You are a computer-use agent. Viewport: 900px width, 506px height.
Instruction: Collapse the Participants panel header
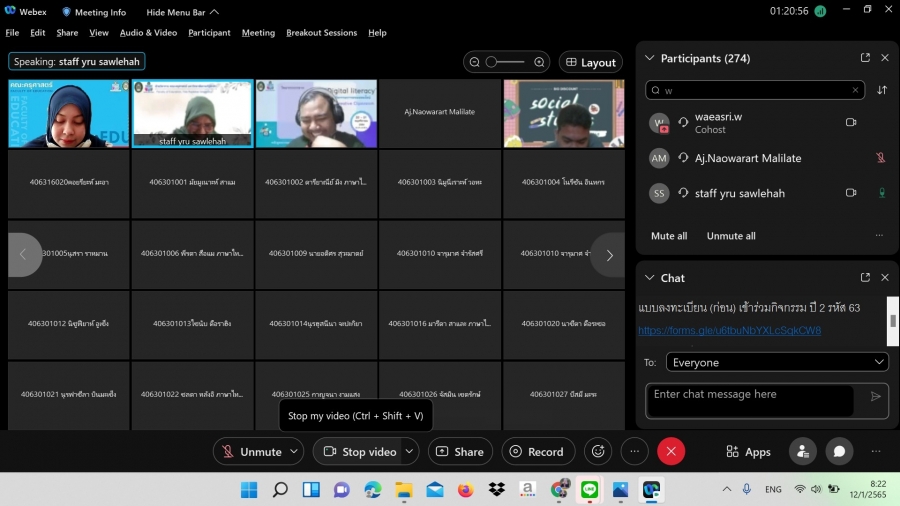click(x=650, y=58)
